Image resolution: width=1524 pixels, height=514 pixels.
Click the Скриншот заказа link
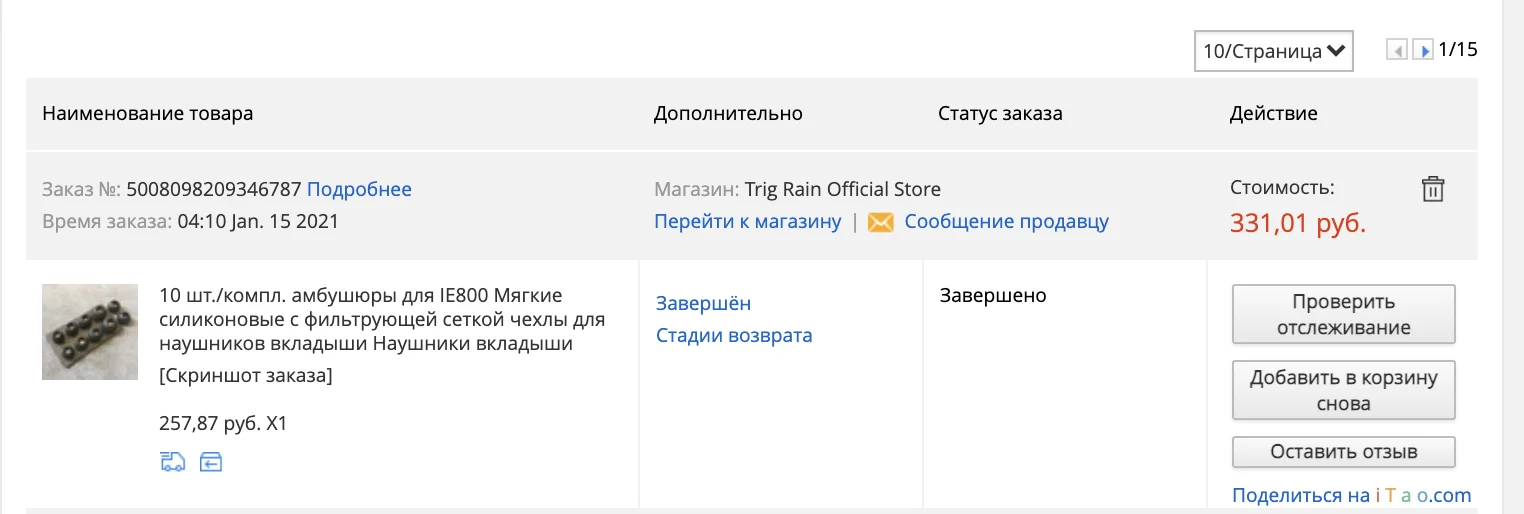(246, 376)
